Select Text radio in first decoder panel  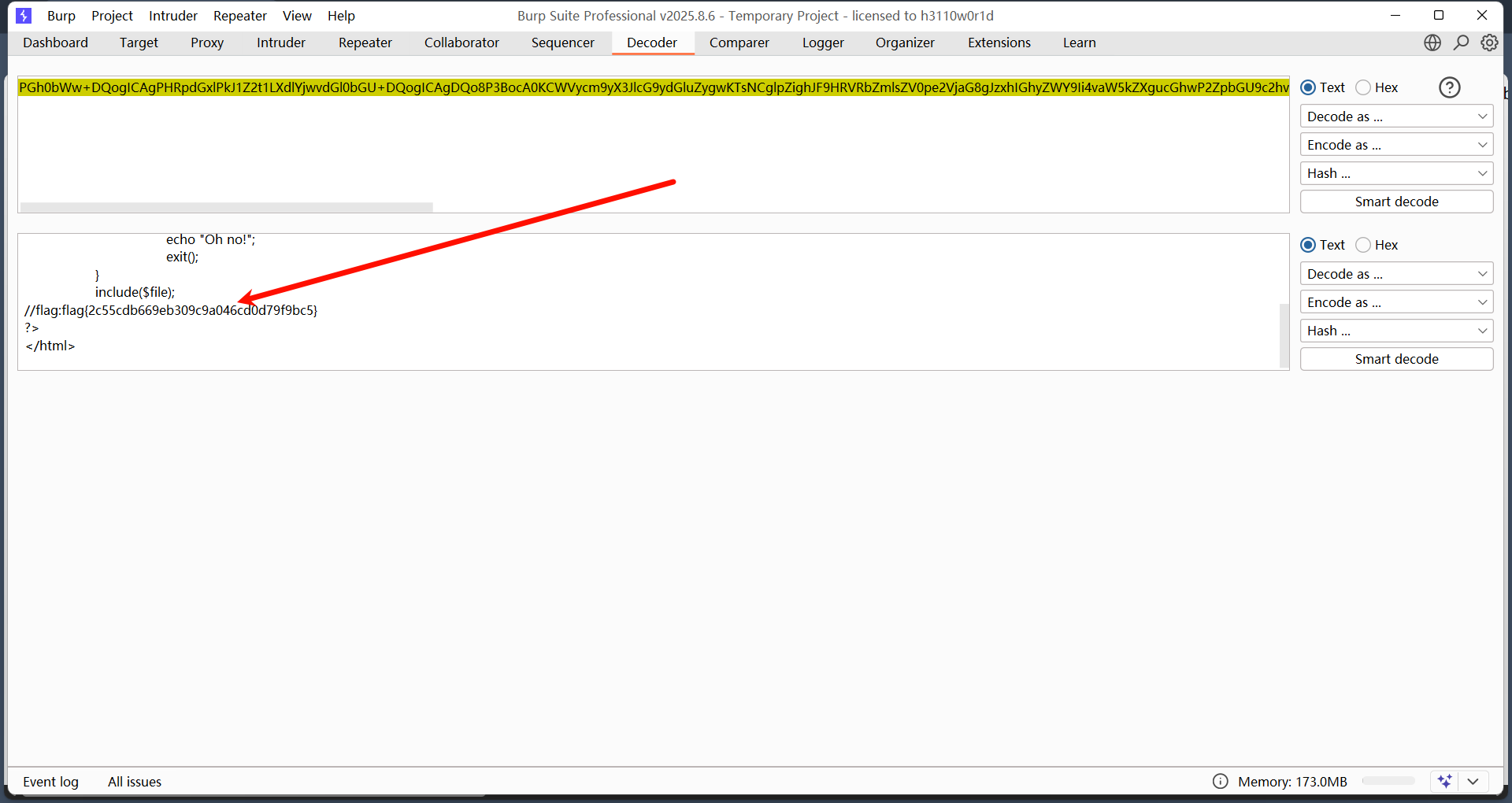(1308, 87)
